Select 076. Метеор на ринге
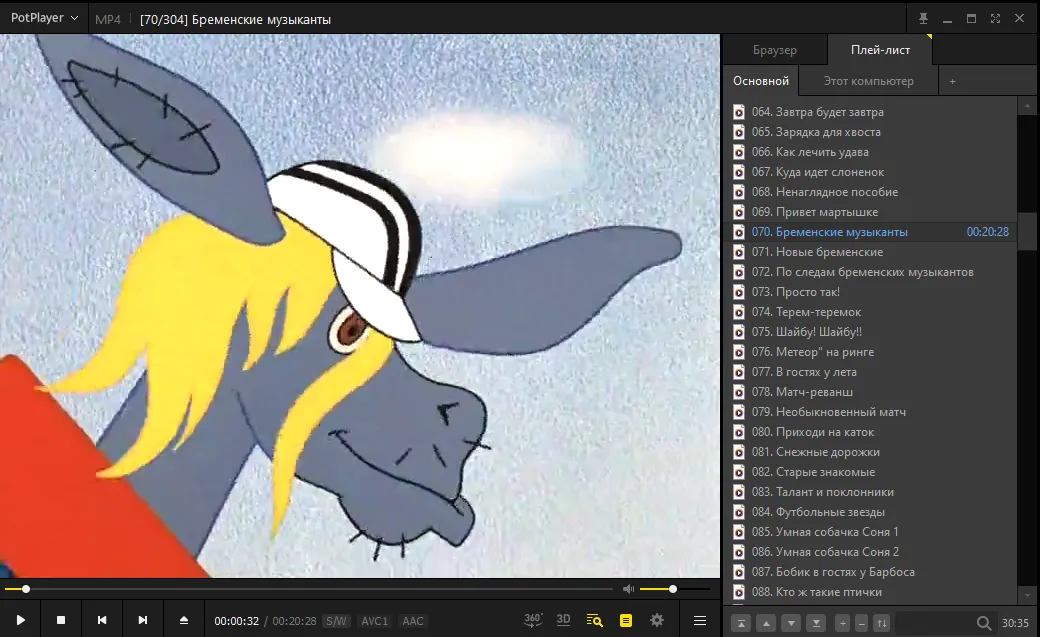The width and height of the screenshot is (1040, 637). 872,352
